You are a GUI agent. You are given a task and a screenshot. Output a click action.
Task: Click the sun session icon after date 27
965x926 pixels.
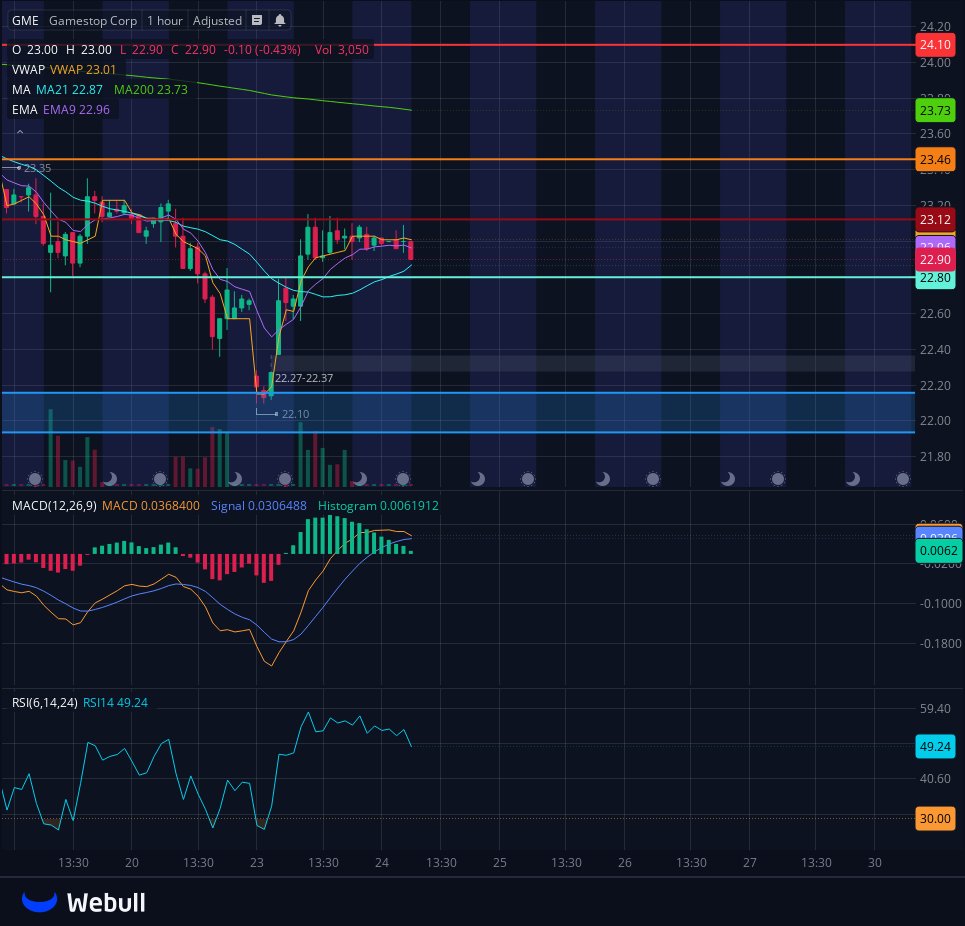(x=778, y=478)
